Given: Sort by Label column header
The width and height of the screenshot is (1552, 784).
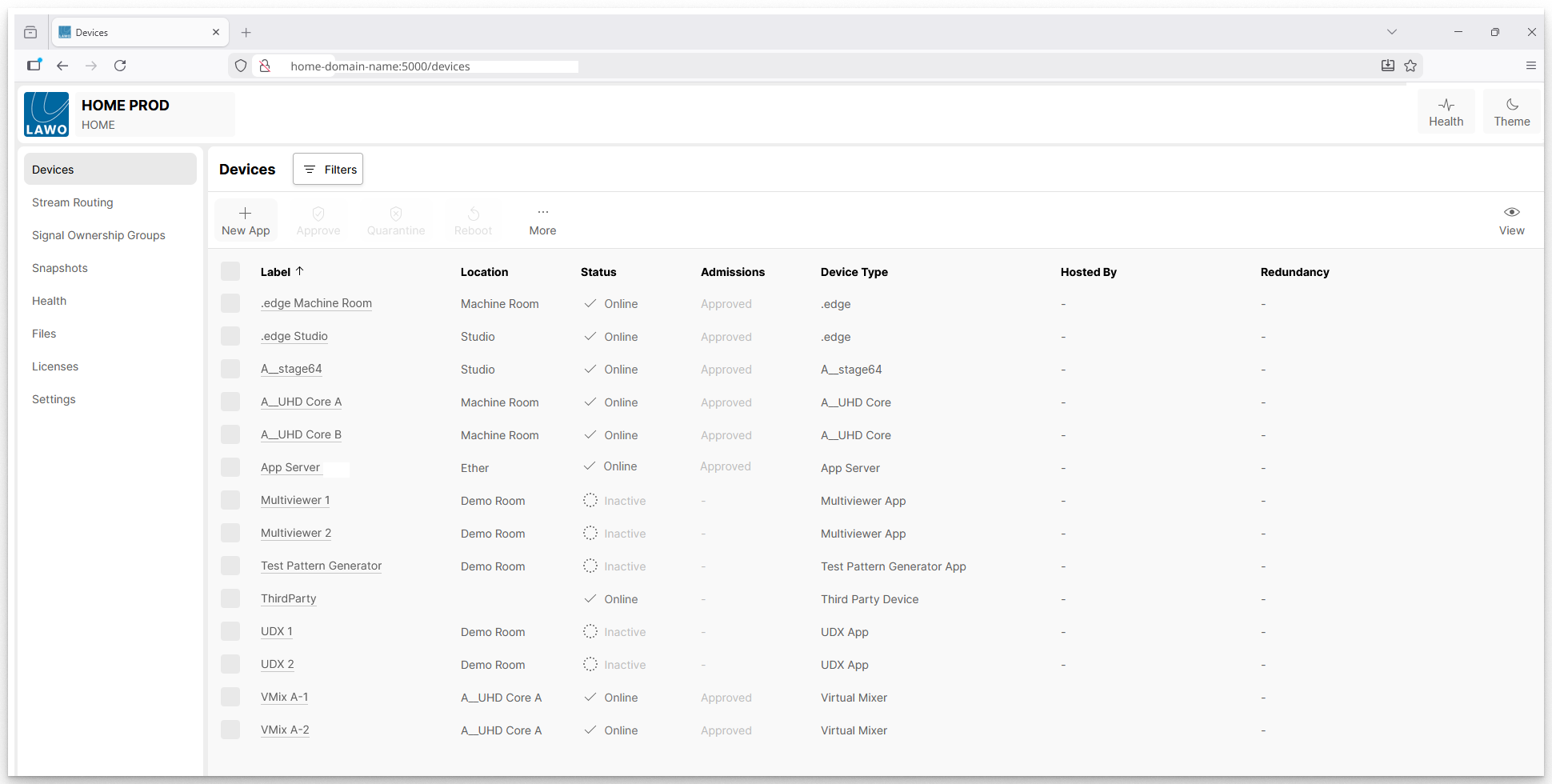Looking at the screenshot, I should (276, 272).
